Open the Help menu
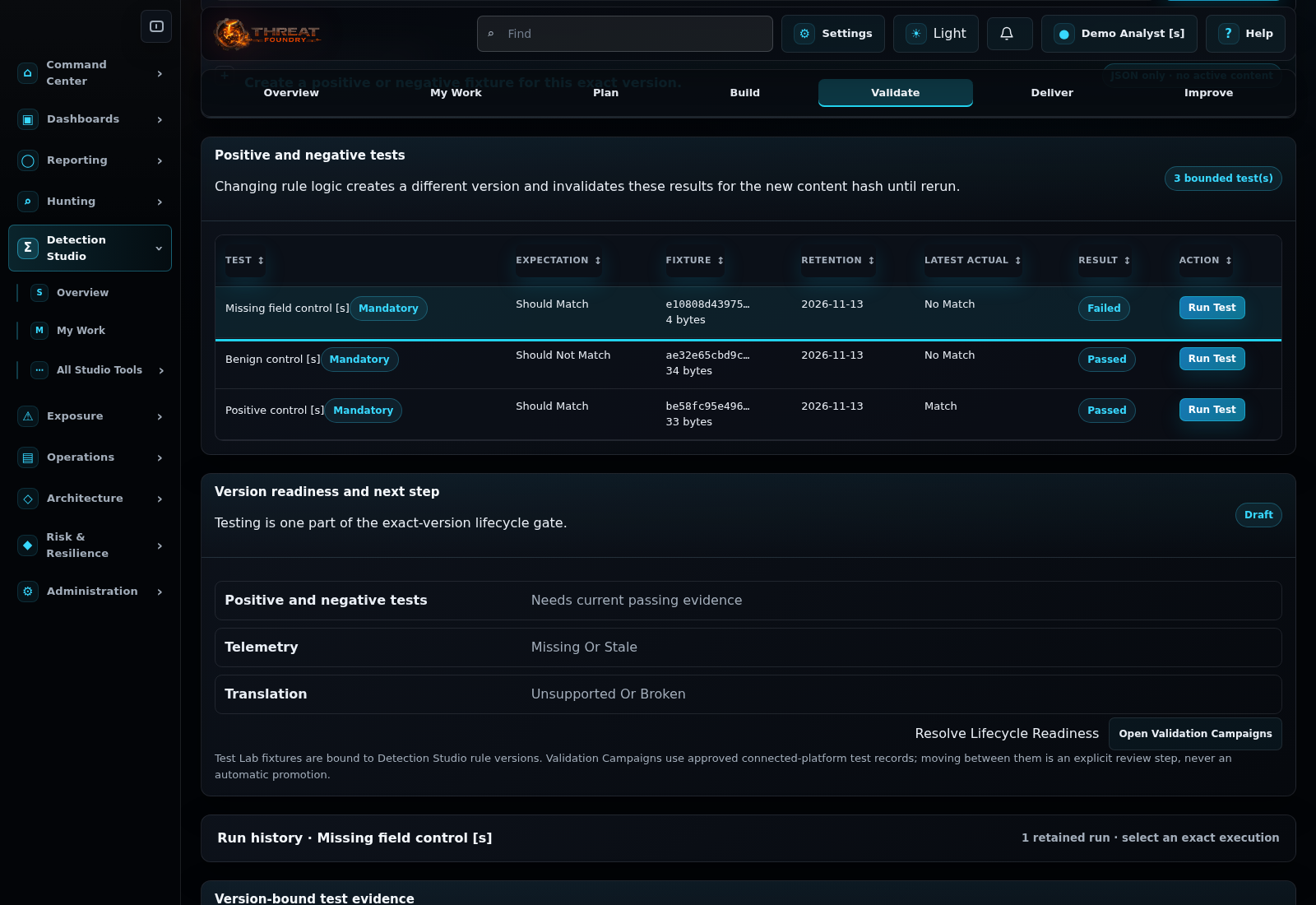The width and height of the screenshot is (1316, 905). tap(1245, 34)
